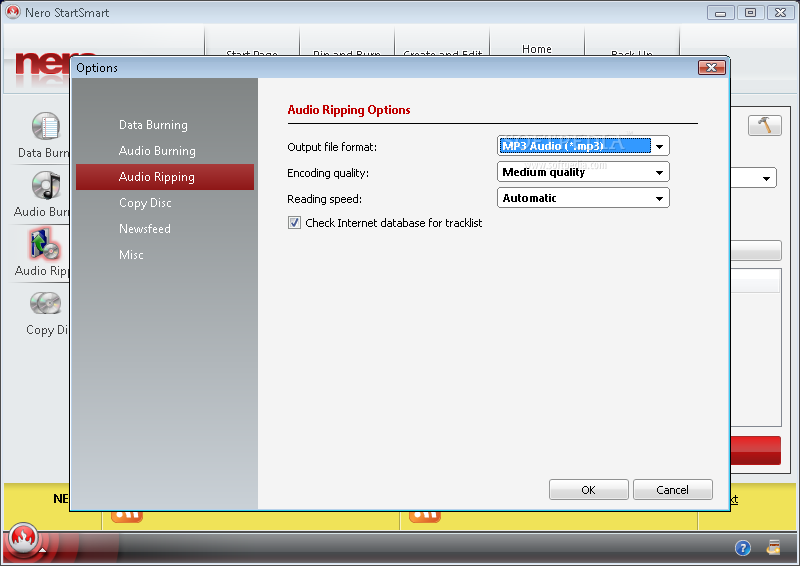Close the Options dialog with the X
This screenshot has height=566, width=800.
pos(711,67)
